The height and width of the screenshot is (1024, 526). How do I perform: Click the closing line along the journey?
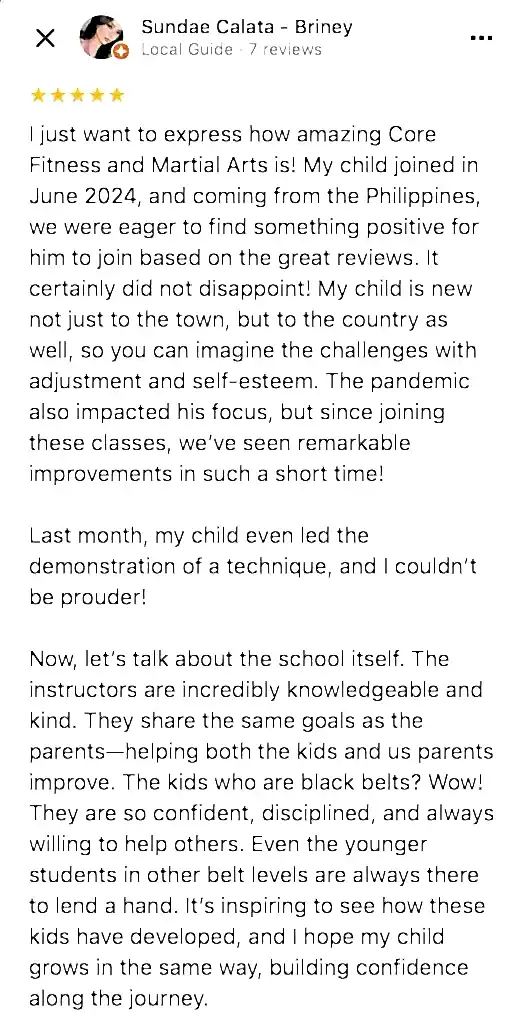point(118,999)
